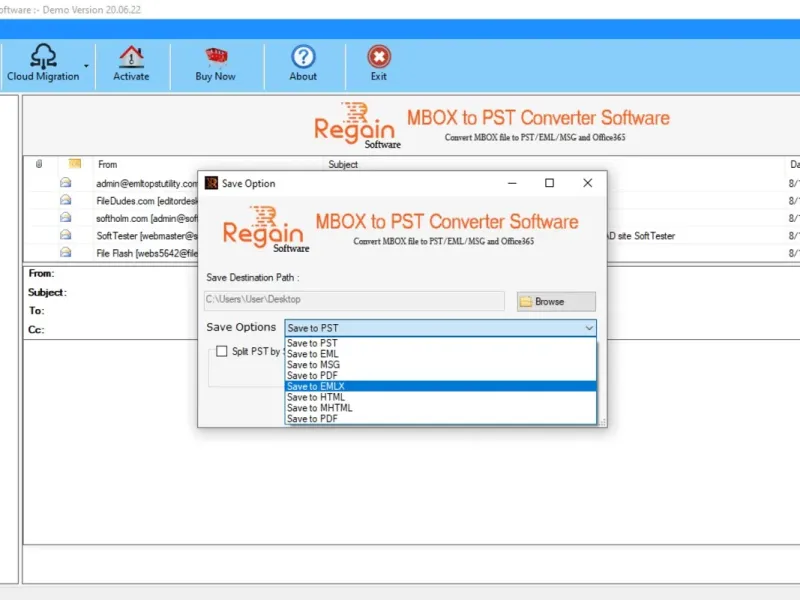Viewport: 800px width, 600px height.
Task: Open Buy Now shopping cart
Action: point(216,57)
